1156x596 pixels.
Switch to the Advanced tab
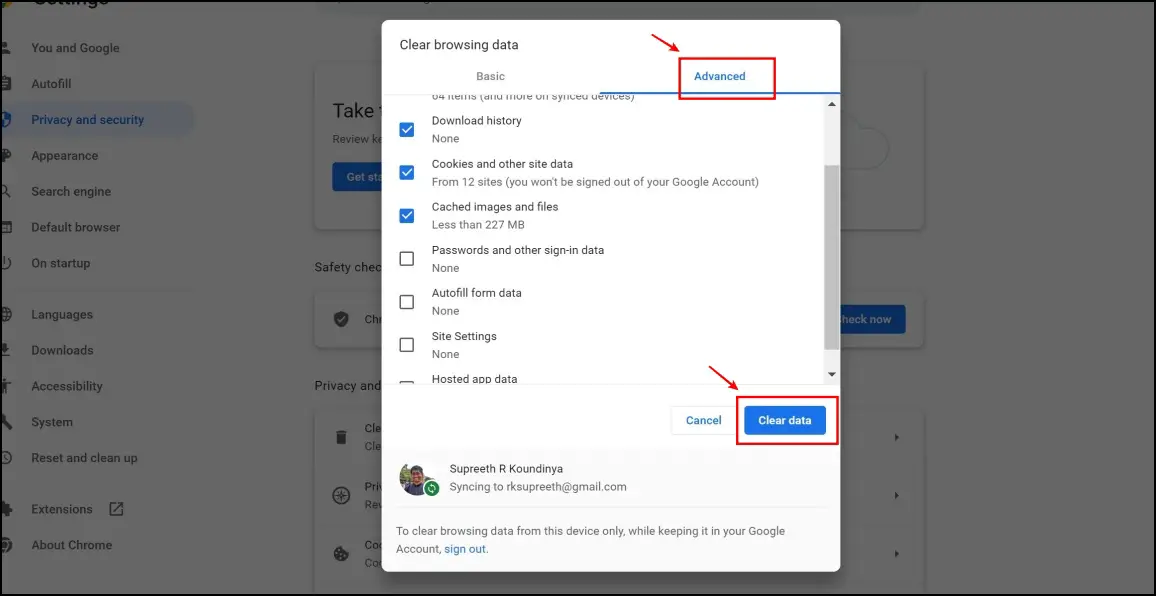[720, 76]
